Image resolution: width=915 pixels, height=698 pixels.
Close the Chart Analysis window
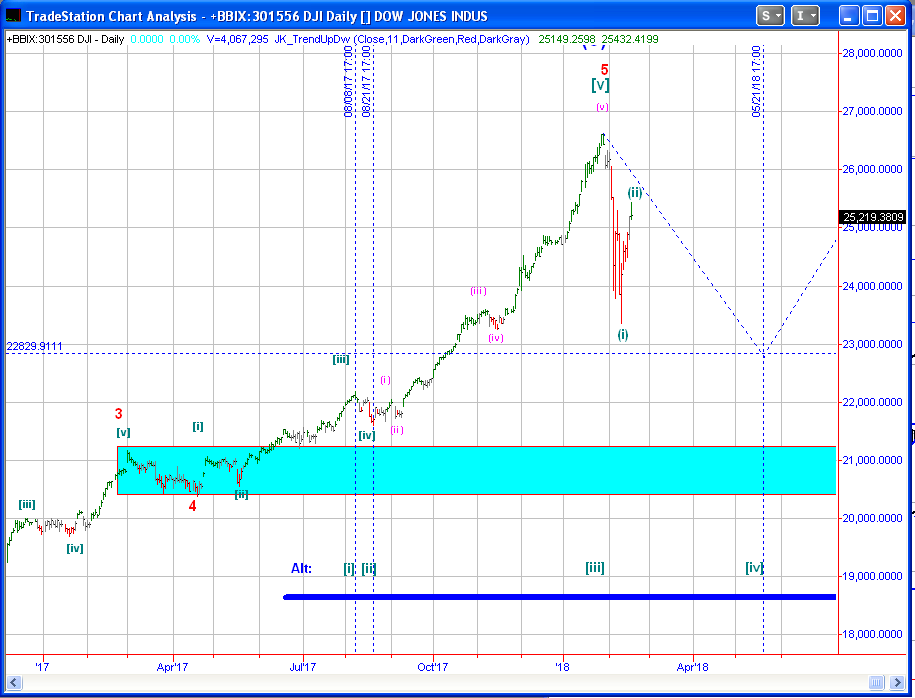[x=895, y=16]
